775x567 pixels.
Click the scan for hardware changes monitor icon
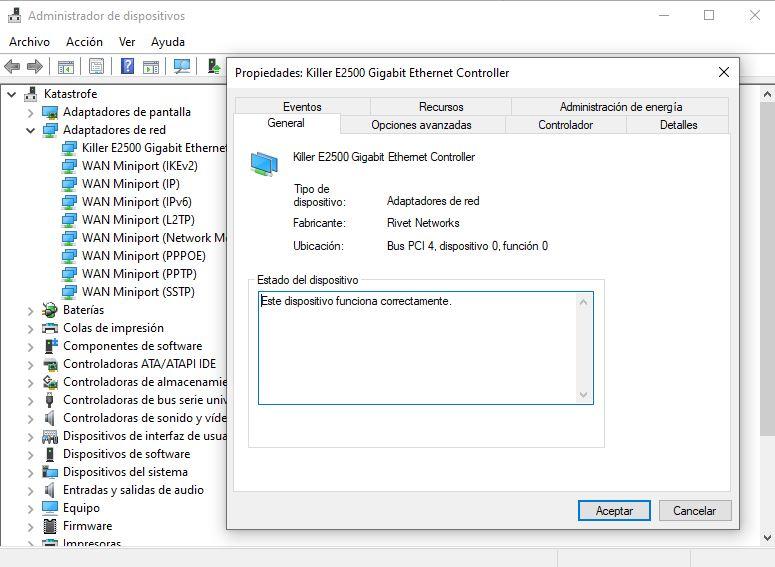pos(182,66)
